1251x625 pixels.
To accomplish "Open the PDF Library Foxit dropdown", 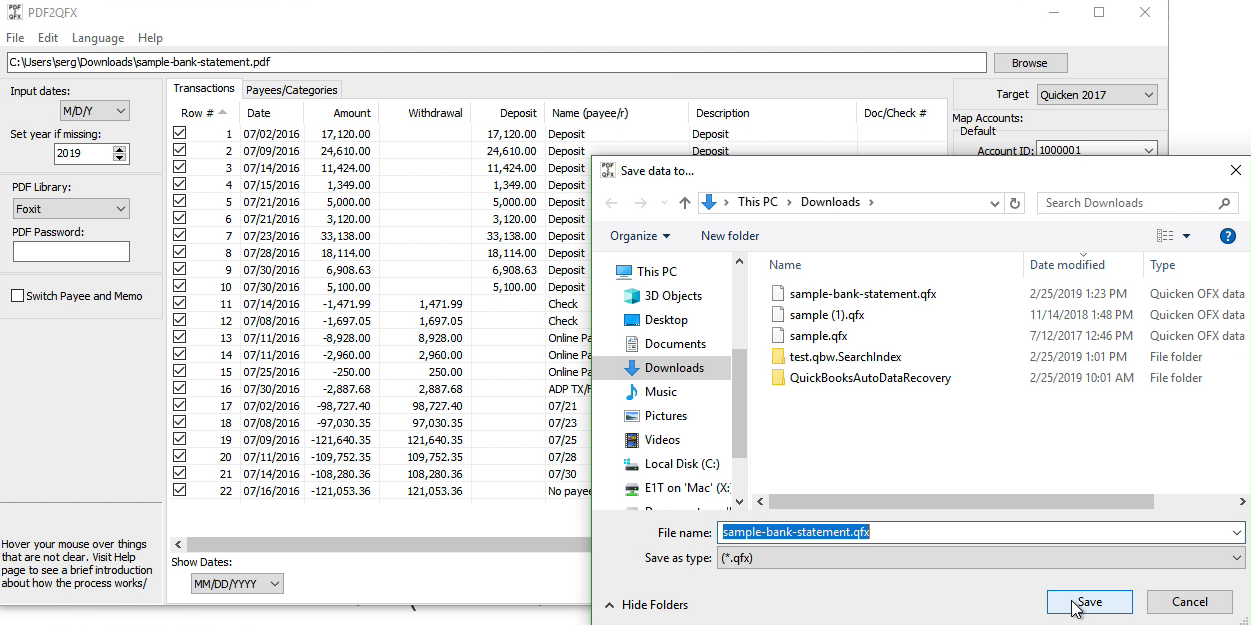I will (71, 209).
